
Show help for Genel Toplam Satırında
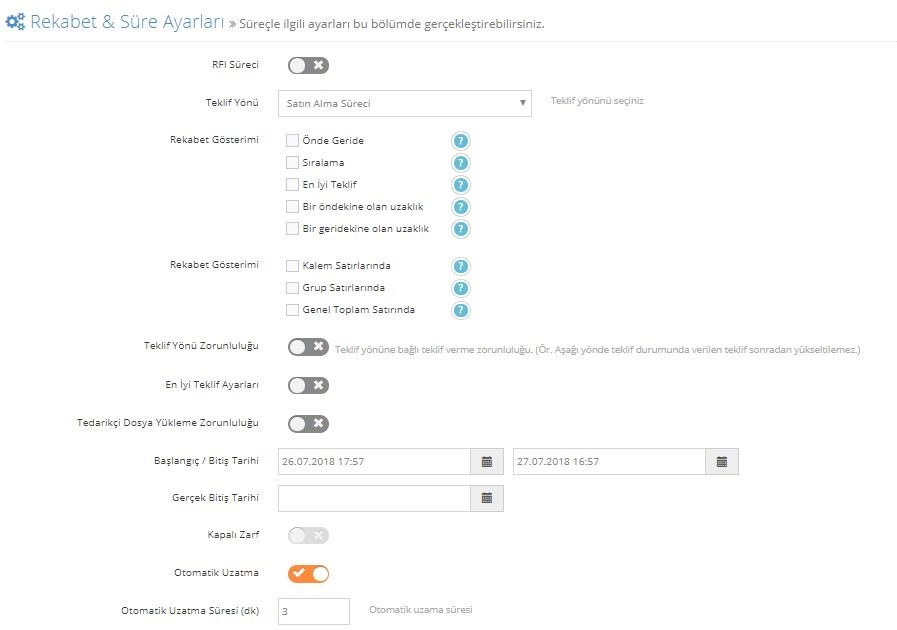pyautogui.click(x=461, y=310)
